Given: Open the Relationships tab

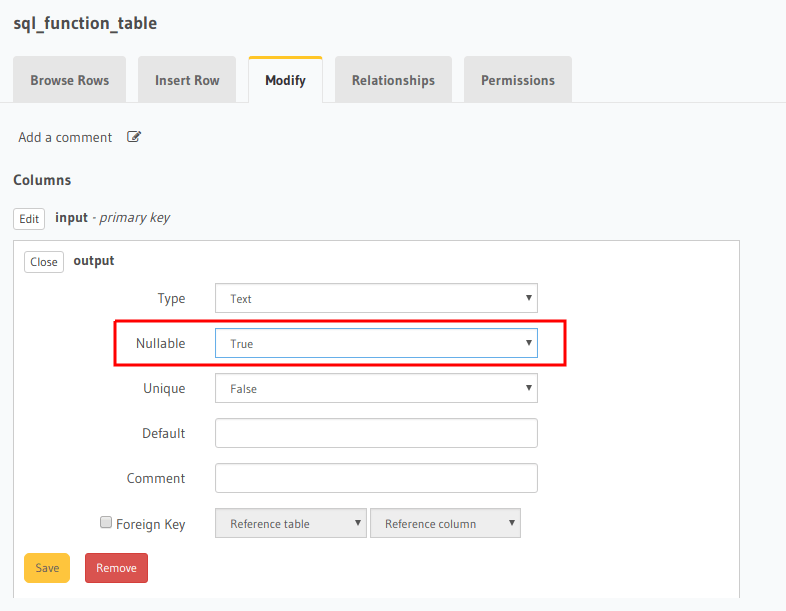Looking at the screenshot, I should 393,80.
